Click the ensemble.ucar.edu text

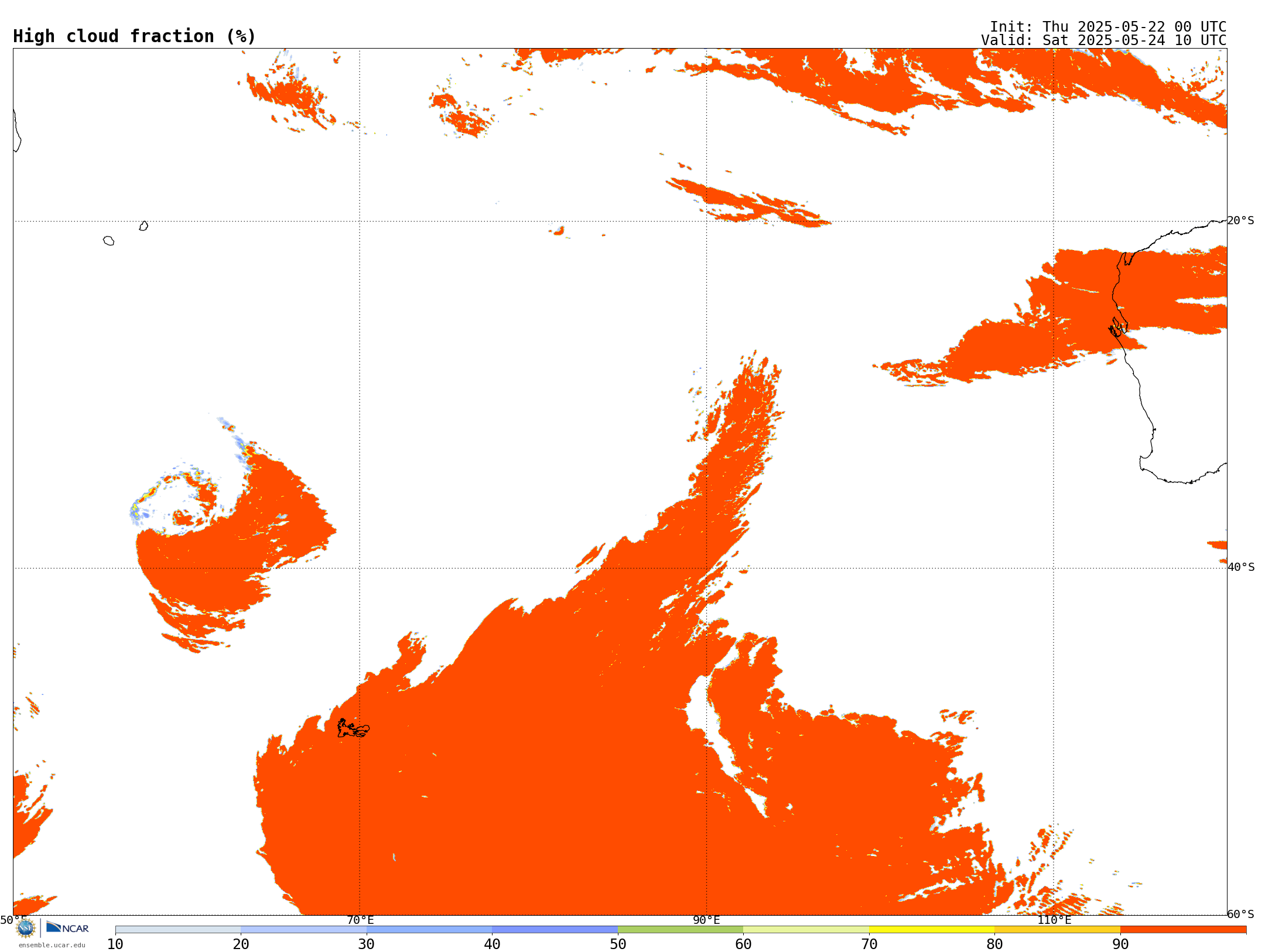(52, 945)
